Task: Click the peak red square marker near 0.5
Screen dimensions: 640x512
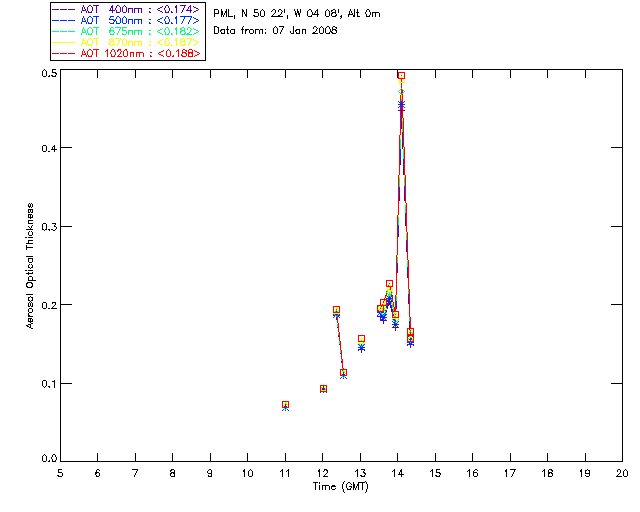Action: click(402, 76)
